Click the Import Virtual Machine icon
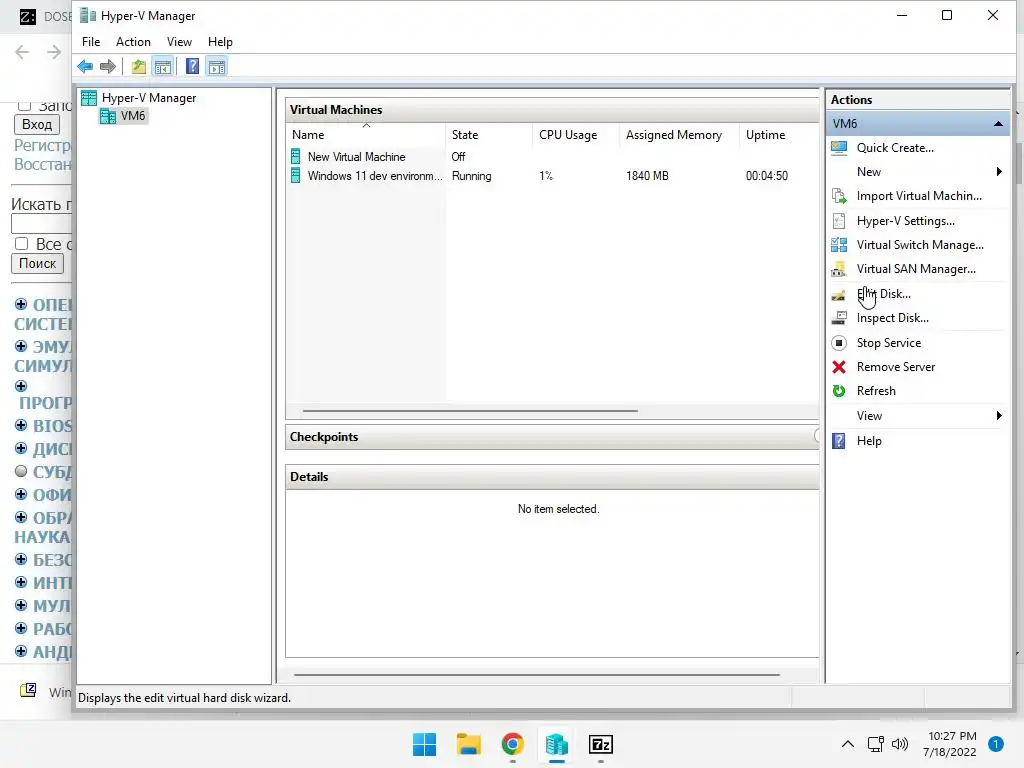The height and width of the screenshot is (768, 1024). click(839, 196)
